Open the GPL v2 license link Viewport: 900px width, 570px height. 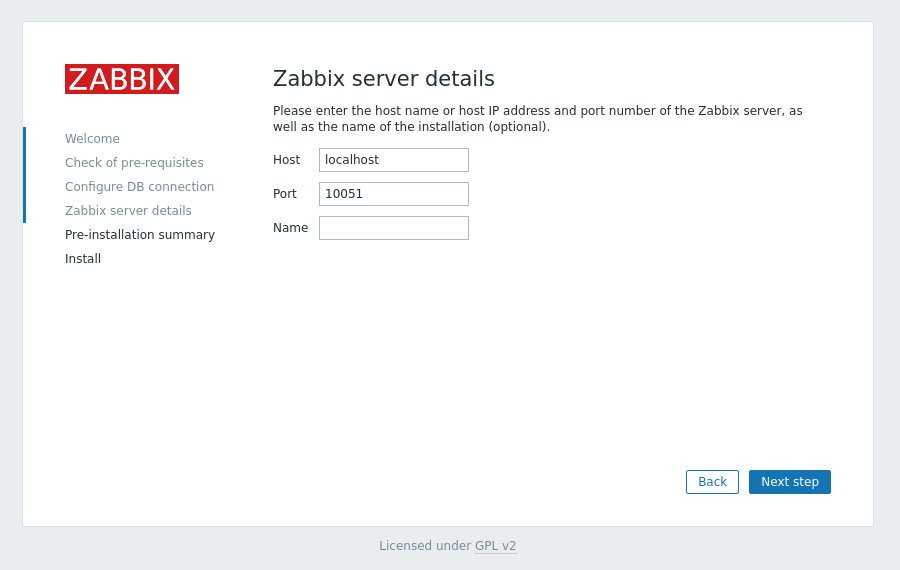click(x=495, y=546)
